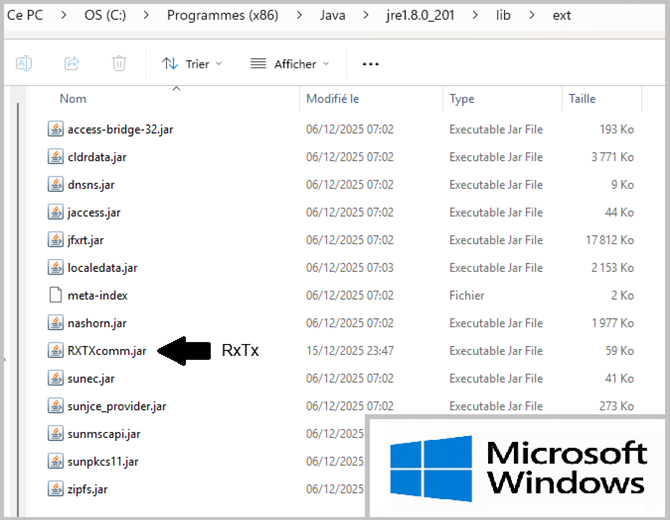
Task: Select the zipfs.jar file icon
Action: click(x=56, y=489)
